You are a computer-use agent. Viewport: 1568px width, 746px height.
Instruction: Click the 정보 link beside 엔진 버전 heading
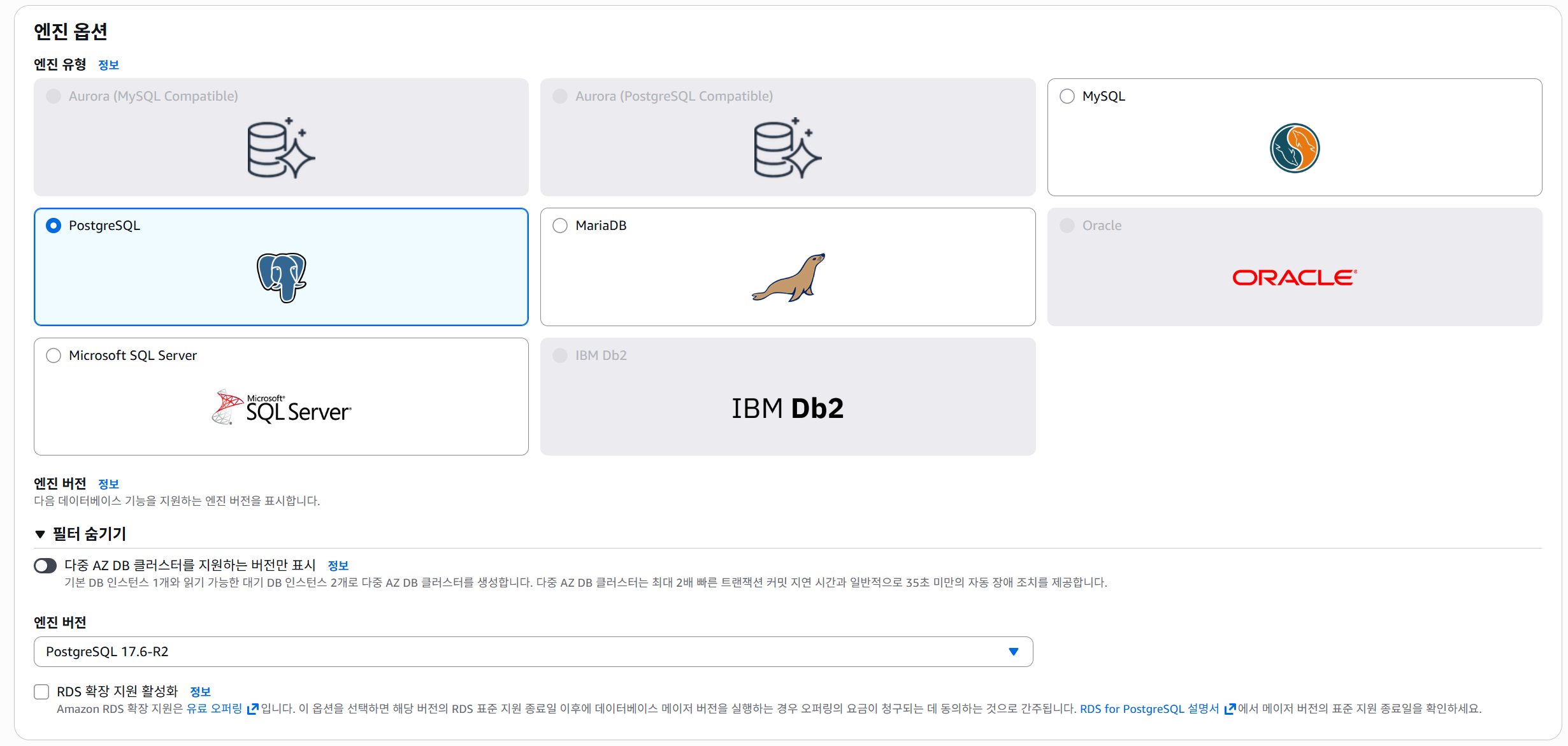pyautogui.click(x=108, y=484)
